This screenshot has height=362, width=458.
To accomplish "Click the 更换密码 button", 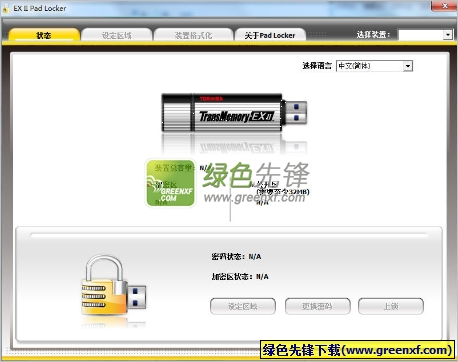I will click(318, 306).
